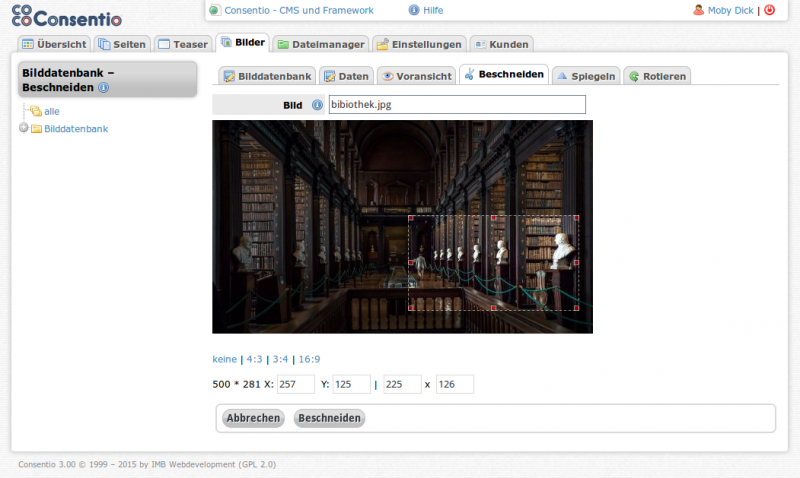
Task: Select the 'alle' tree item
Action: [52, 111]
